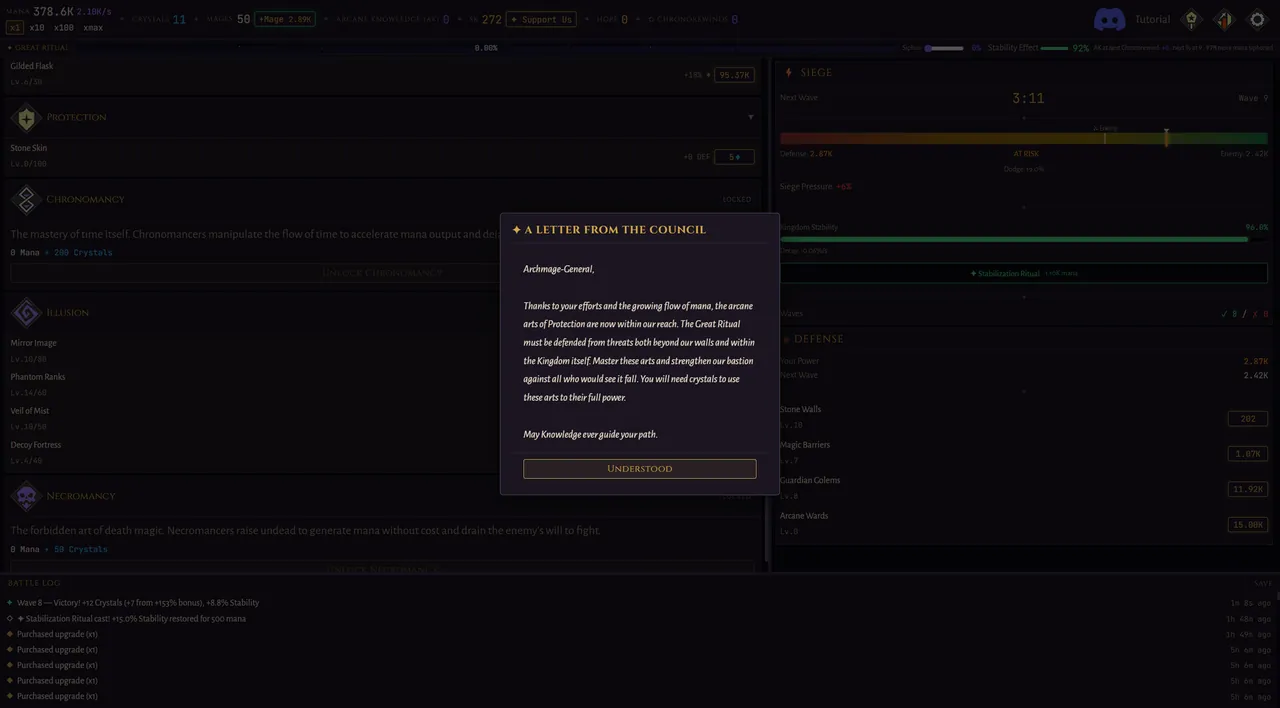The height and width of the screenshot is (708, 1280).
Task: Open the settings gear icon
Action: 1257,19
